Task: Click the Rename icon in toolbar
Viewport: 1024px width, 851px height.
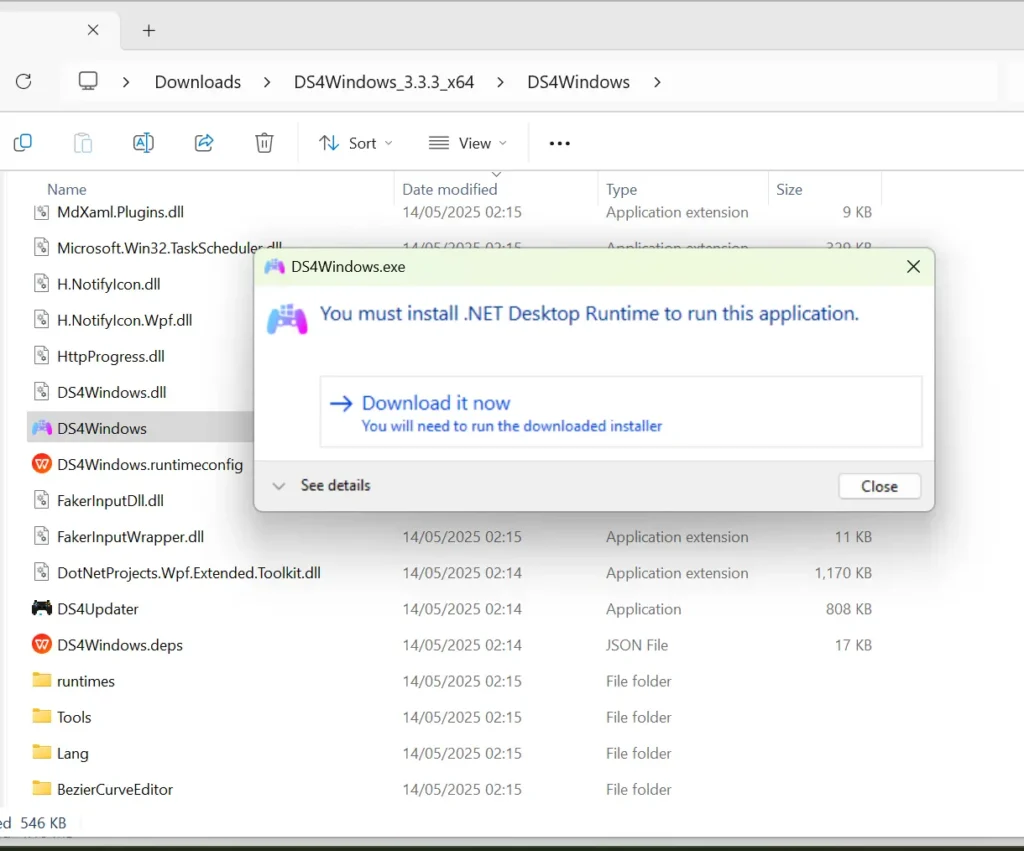Action: (143, 143)
